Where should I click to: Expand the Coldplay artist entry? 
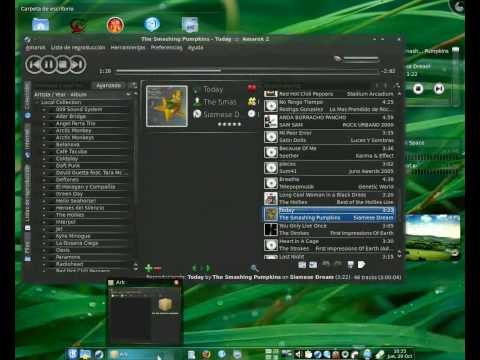44,159
